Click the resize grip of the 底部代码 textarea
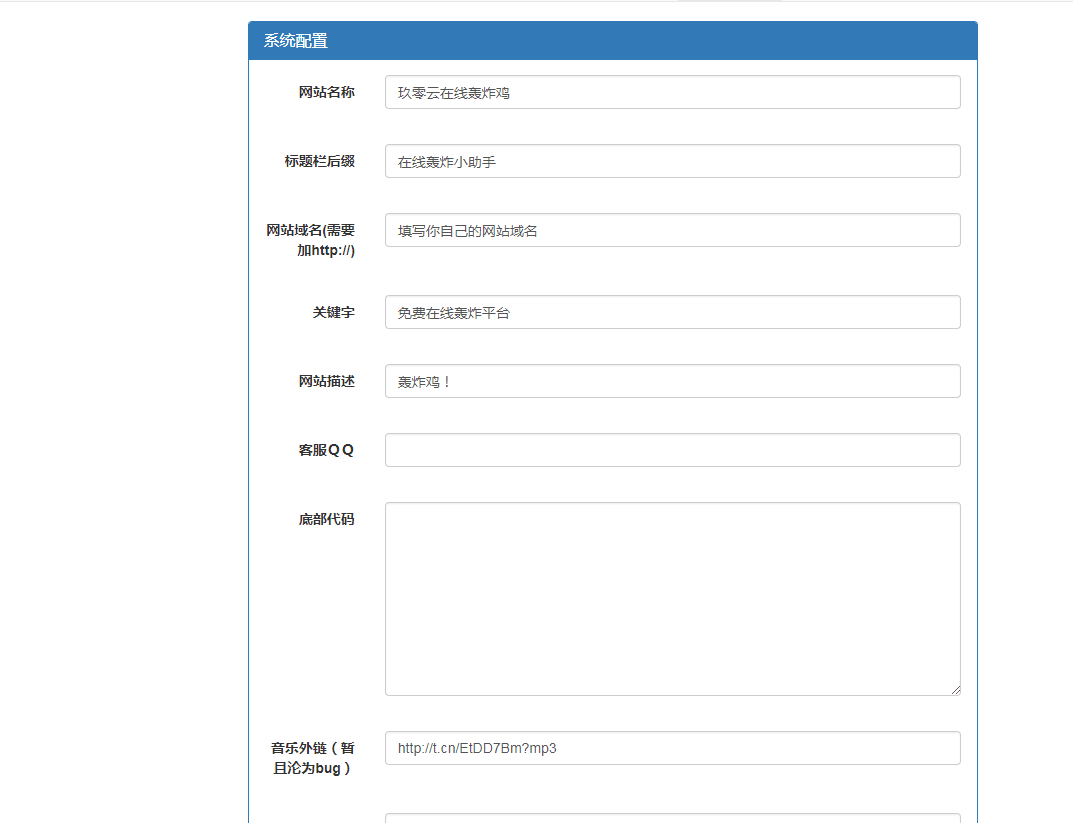Screen dimensions: 1073x823 pyautogui.click(x=955, y=689)
